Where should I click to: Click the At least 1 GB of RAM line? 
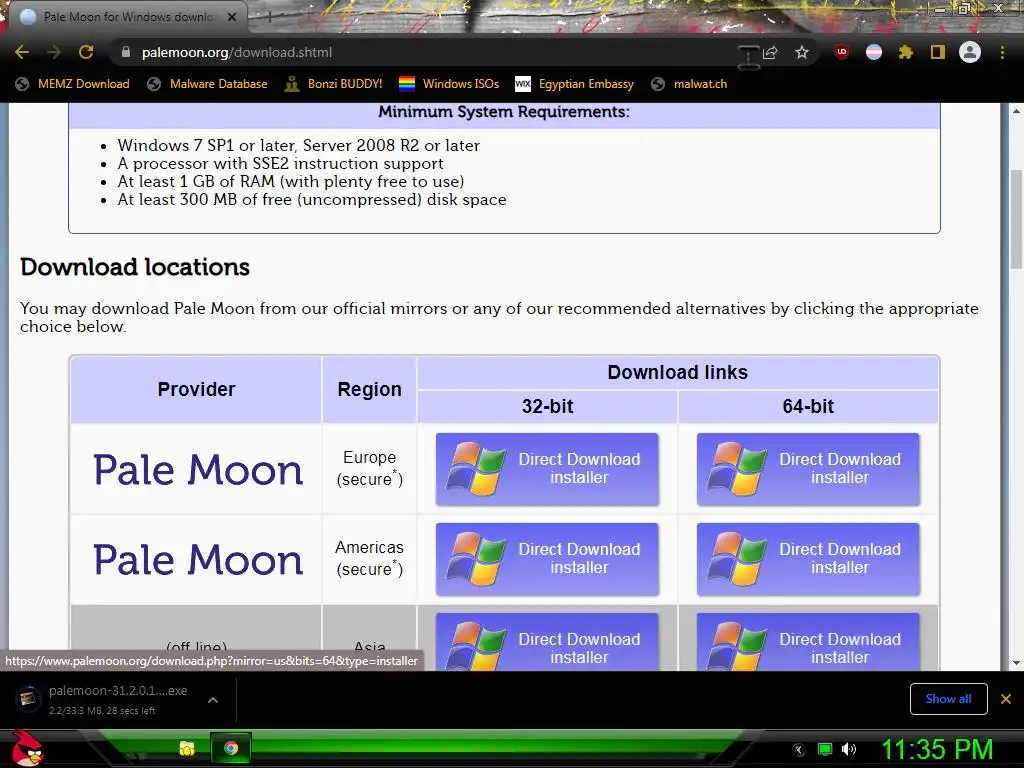tap(291, 182)
